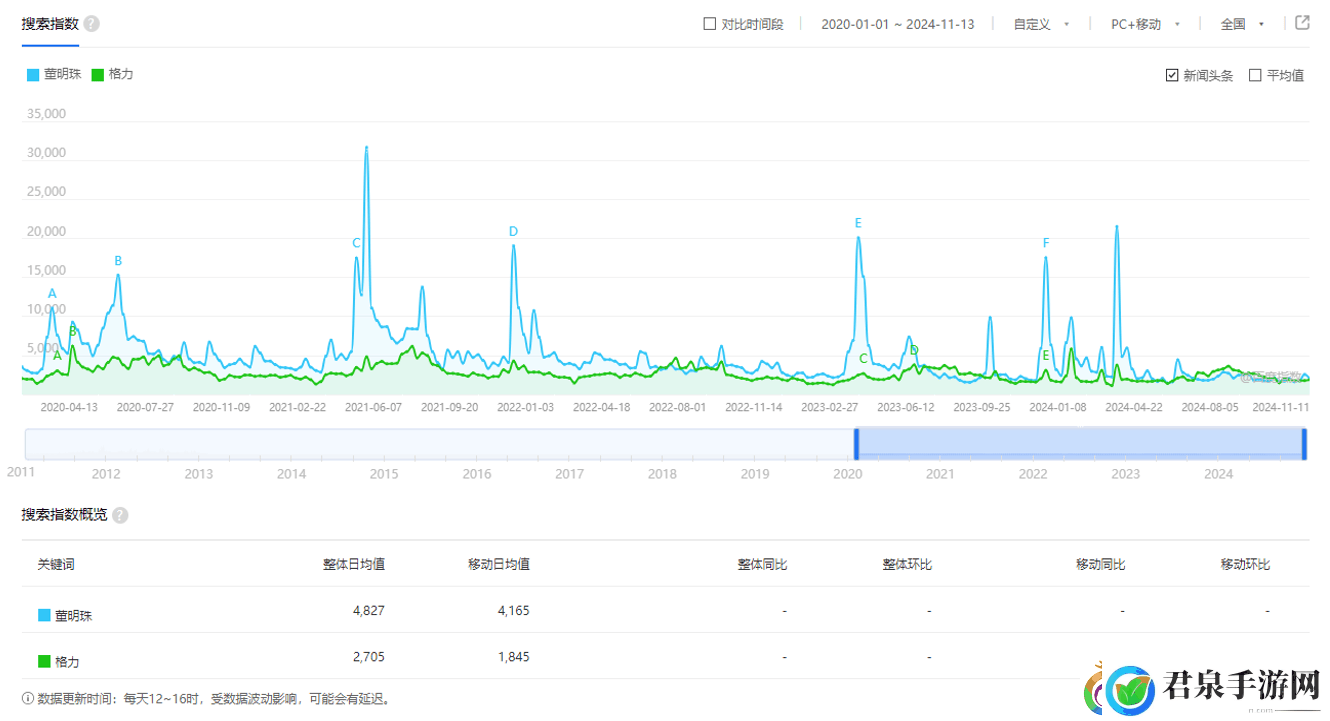Click the y-axis label 30,000
1330x721 pixels.
pos(46,153)
